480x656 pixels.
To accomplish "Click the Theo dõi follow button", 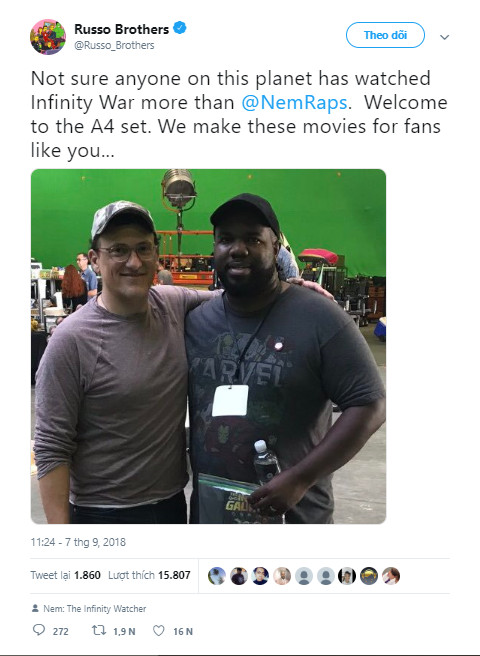I will pyautogui.click(x=385, y=35).
